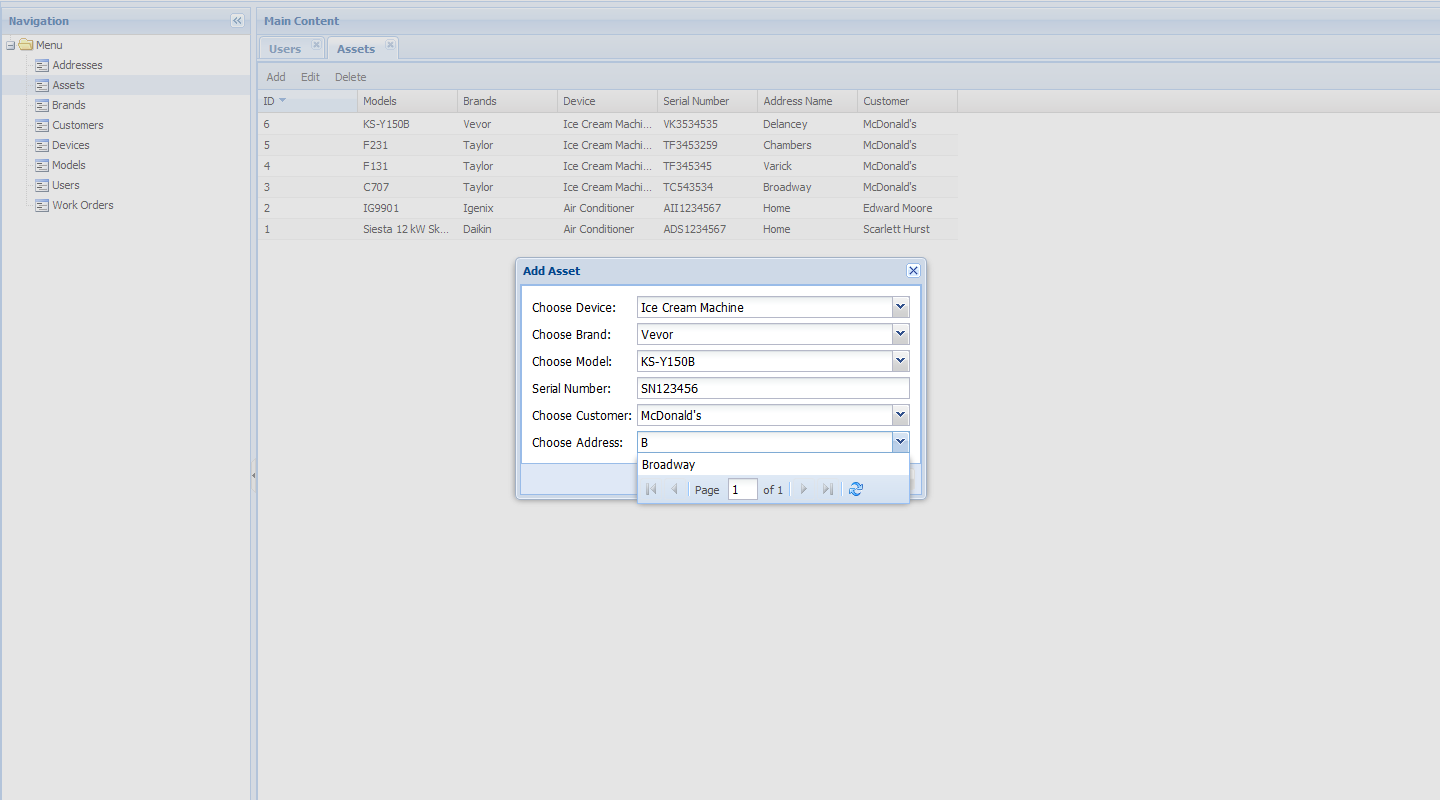
Task: Click the Serial Number input field
Action: 772,388
